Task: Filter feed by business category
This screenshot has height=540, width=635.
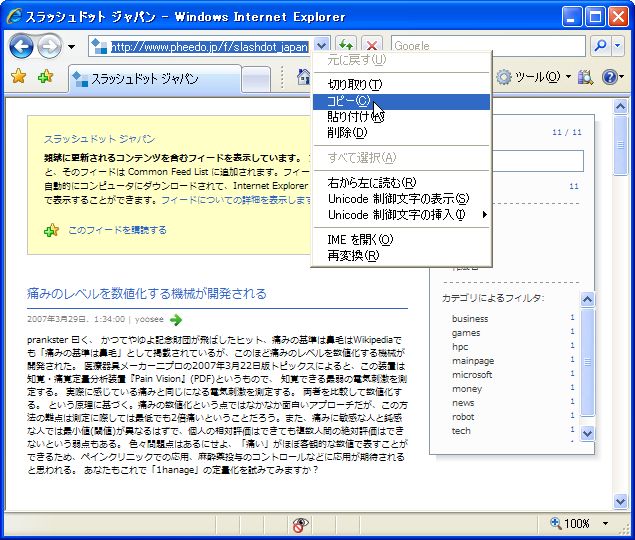Action: tap(470, 319)
